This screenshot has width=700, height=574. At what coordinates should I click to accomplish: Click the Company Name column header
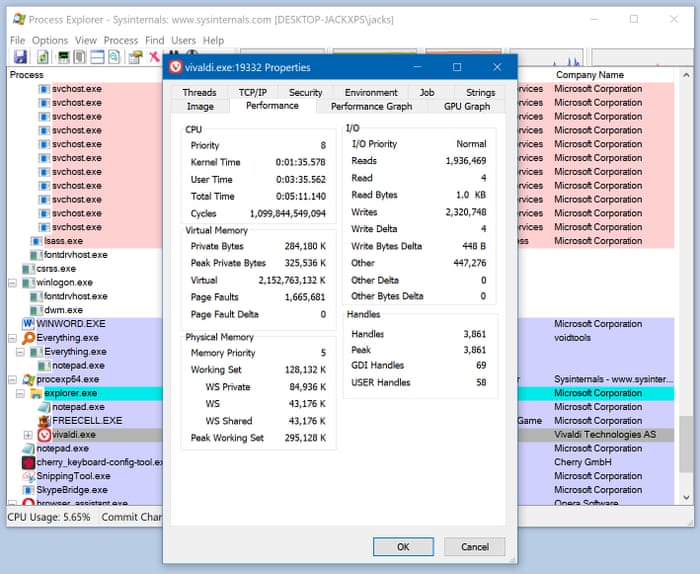pyautogui.click(x=590, y=75)
